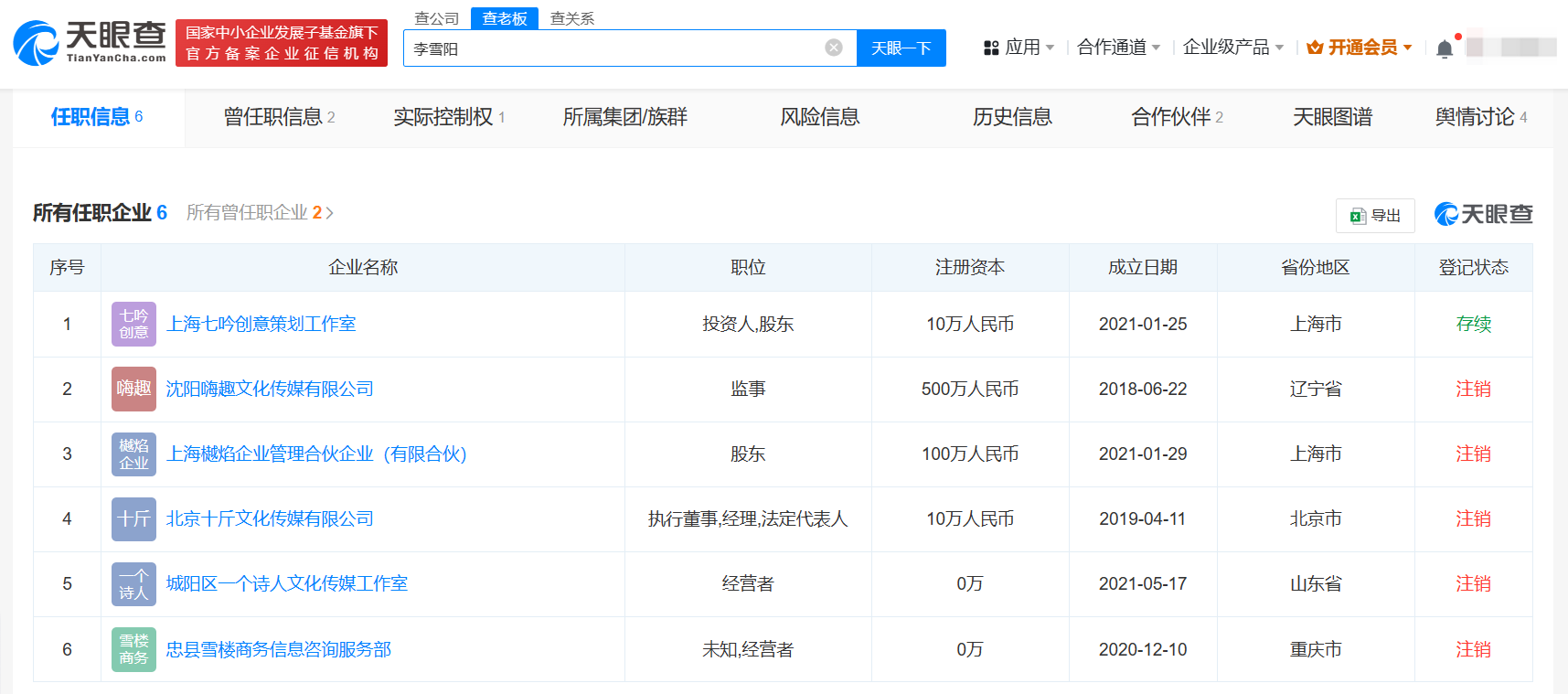Open the 企业级产品 dropdown
The width and height of the screenshot is (1568, 694).
tap(1232, 48)
